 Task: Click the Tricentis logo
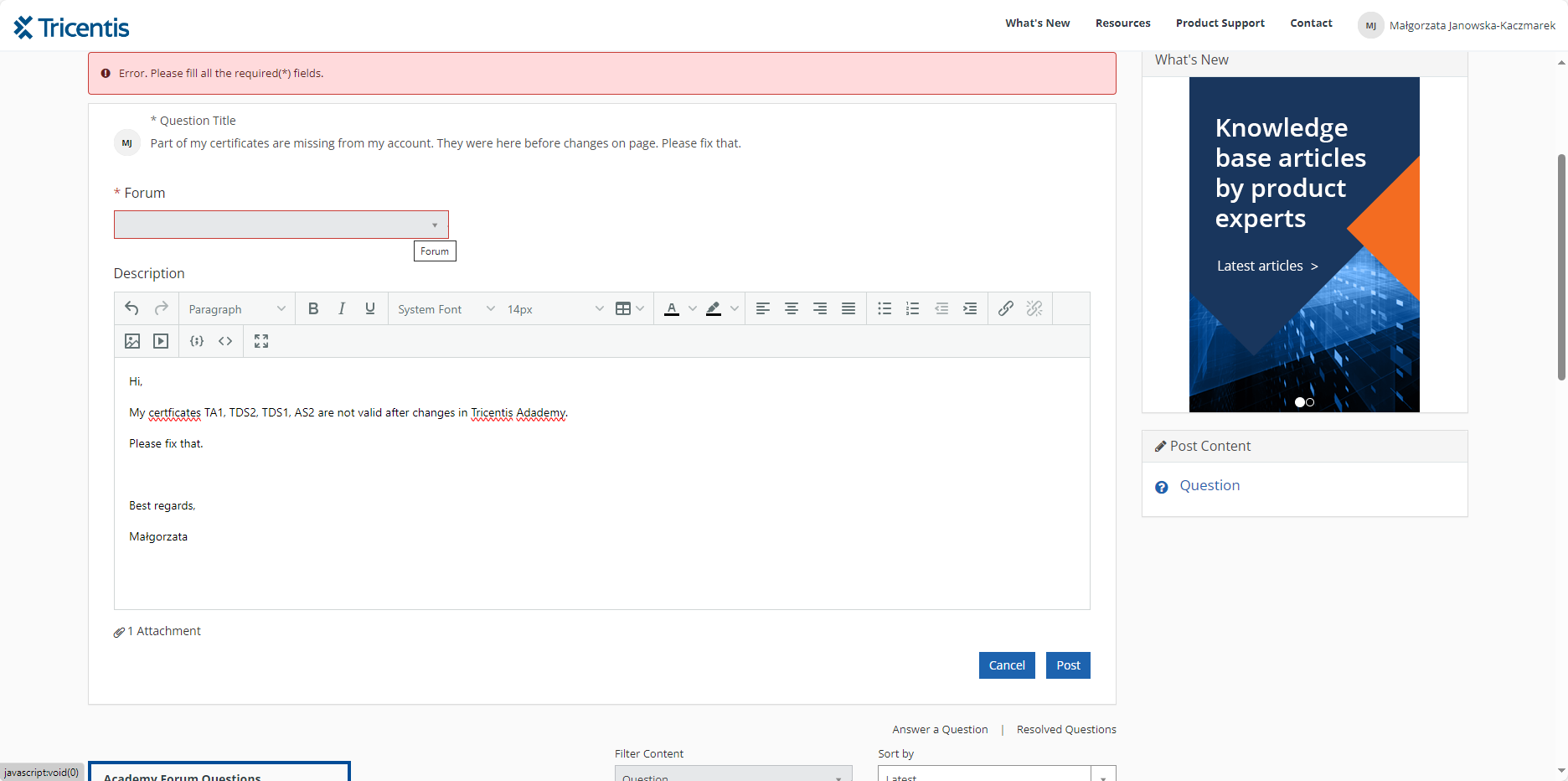tap(71, 28)
